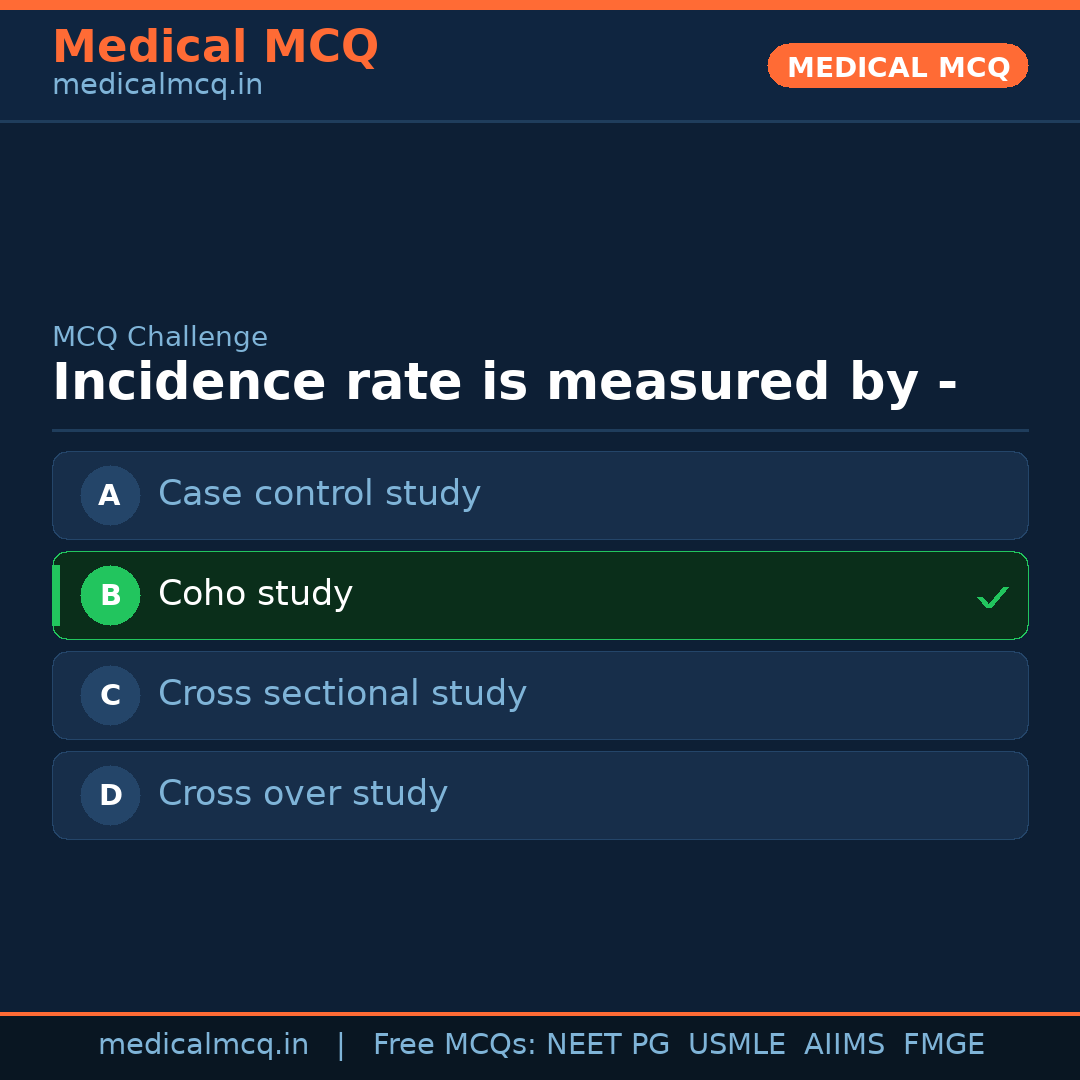Select the Coho study answer
This screenshot has width=1080, height=1080.
(x=255, y=594)
